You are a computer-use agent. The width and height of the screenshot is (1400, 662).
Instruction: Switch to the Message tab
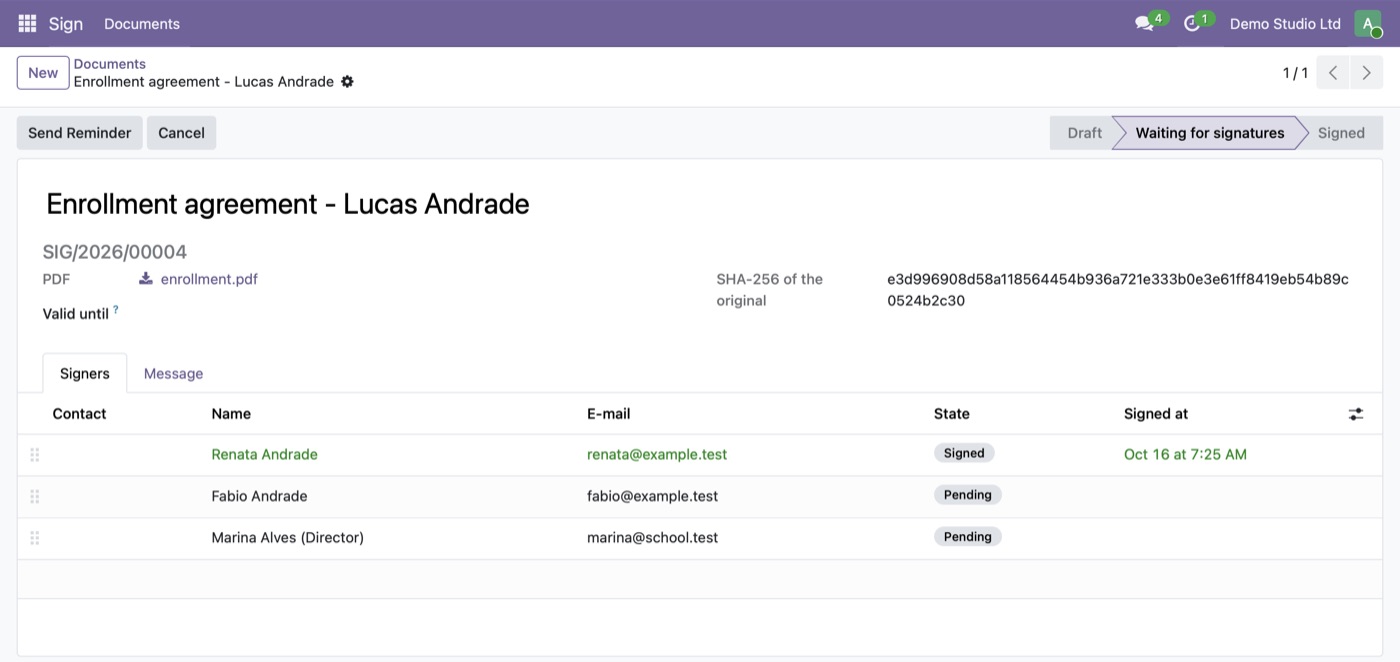pos(173,373)
